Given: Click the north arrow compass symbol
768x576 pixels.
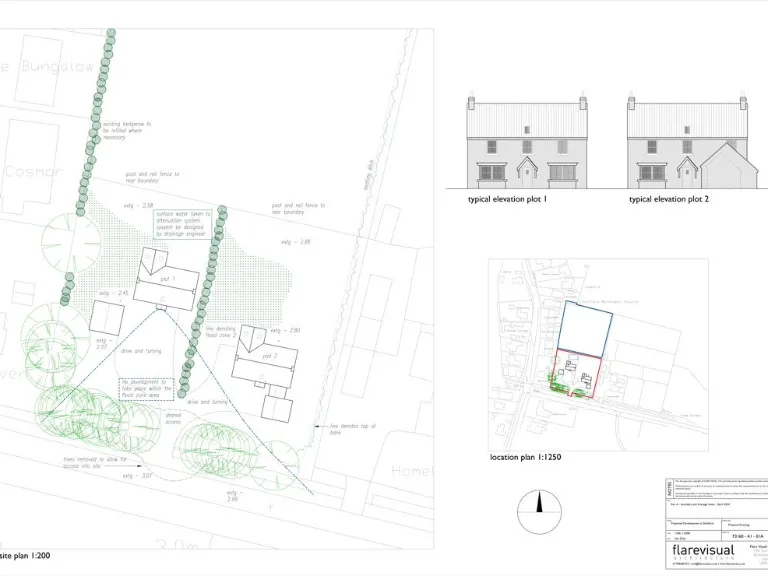Looking at the screenshot, I should click(540, 512).
